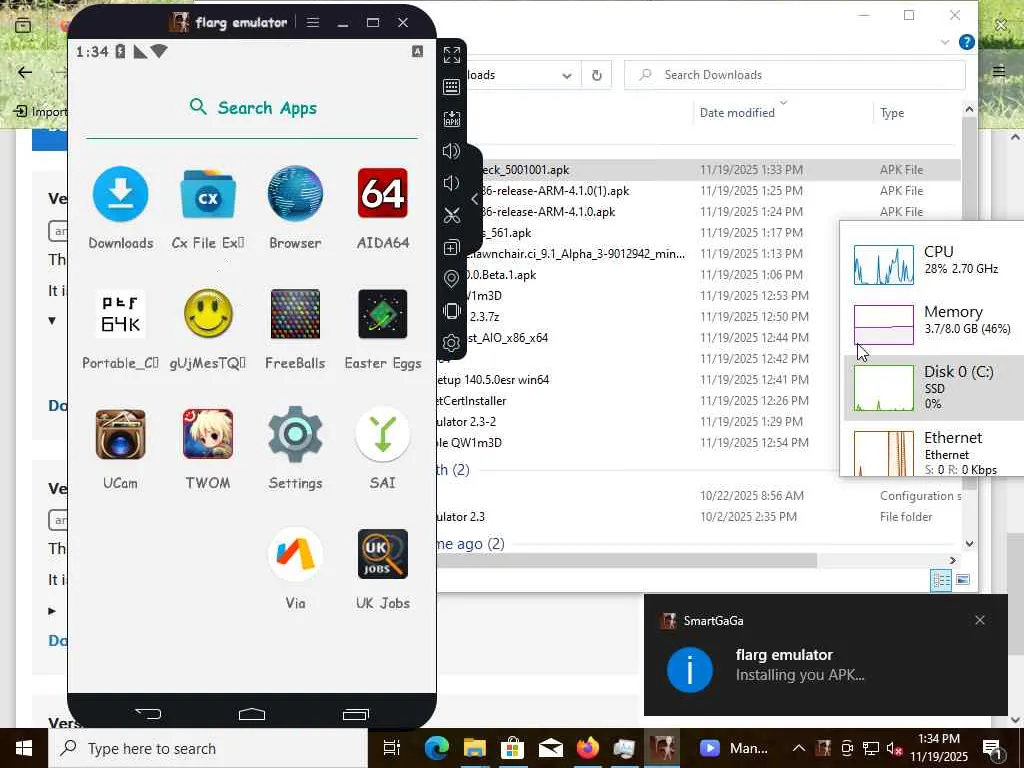The width and height of the screenshot is (1024, 768).
Task: Launch the UK Jobs app
Action: pyautogui.click(x=383, y=554)
